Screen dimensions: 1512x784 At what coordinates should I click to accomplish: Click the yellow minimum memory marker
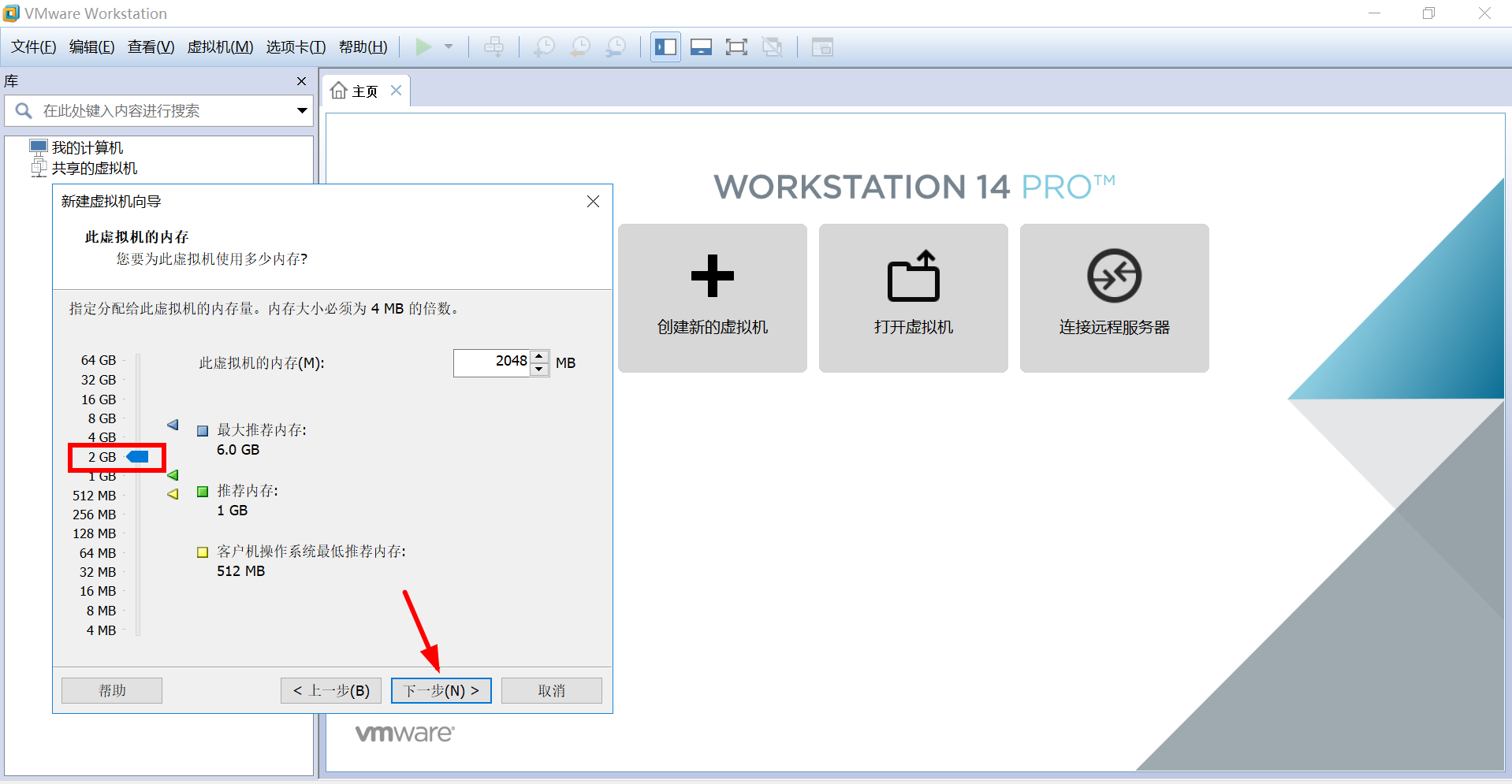click(173, 494)
